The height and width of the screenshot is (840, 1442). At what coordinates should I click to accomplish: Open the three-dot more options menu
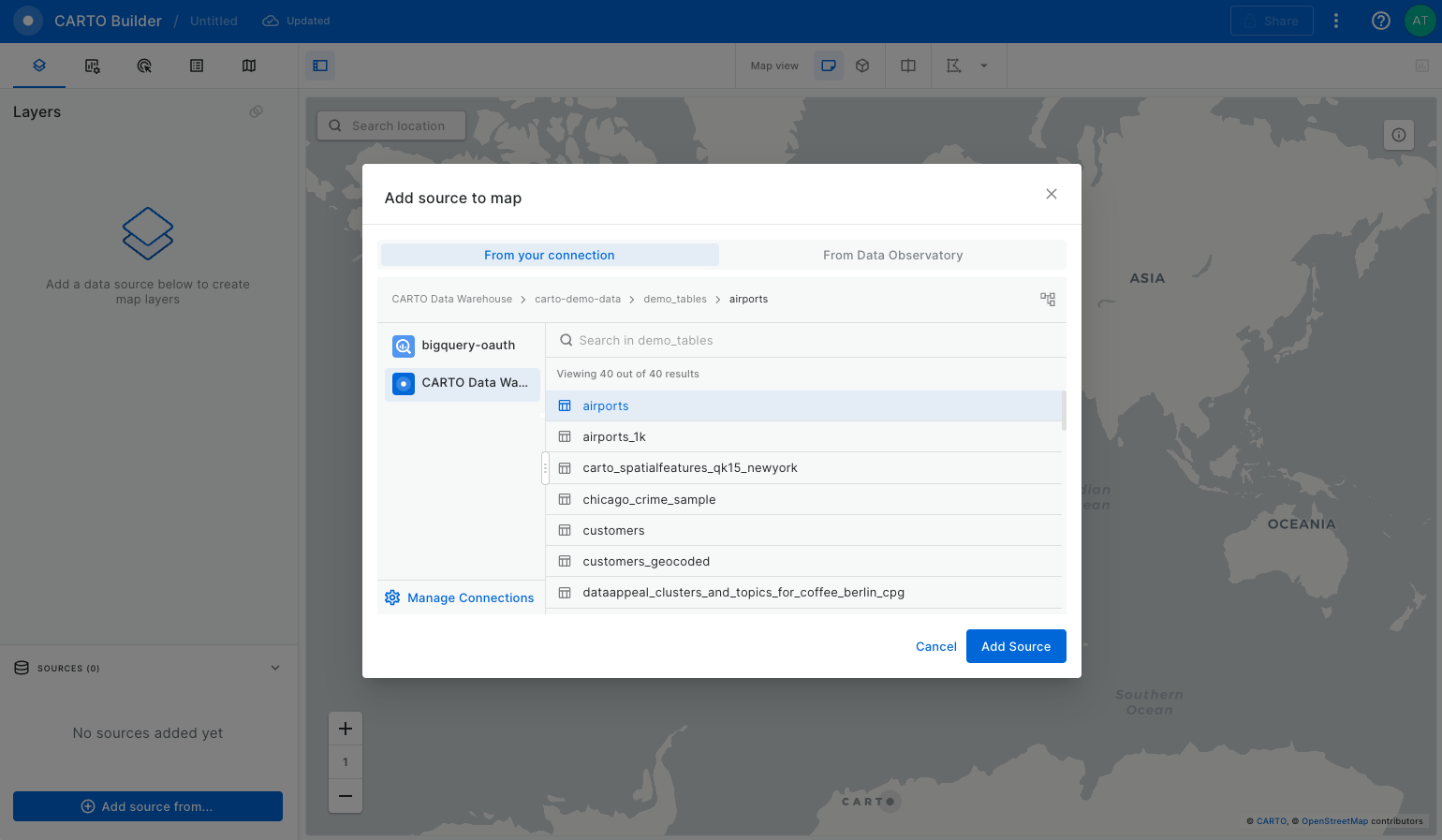click(x=1336, y=21)
